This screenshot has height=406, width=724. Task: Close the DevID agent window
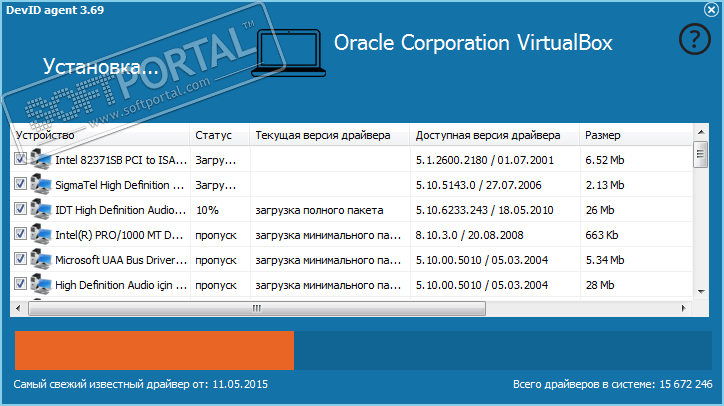point(712,9)
